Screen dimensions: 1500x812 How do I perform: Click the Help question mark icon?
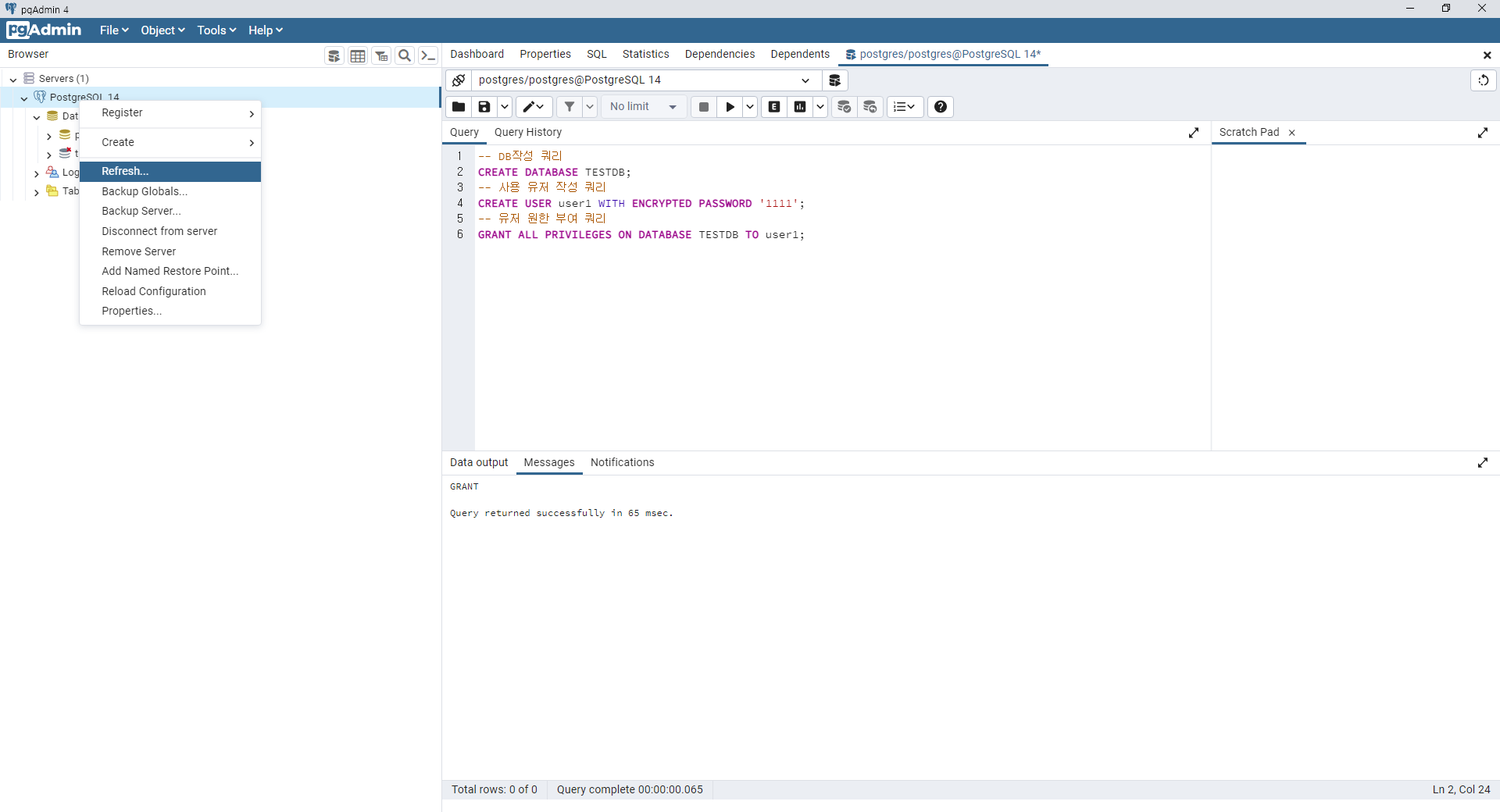pos(941,107)
